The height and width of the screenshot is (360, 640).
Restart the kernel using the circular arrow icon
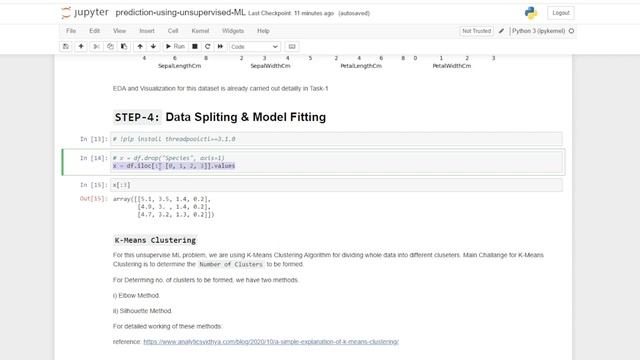[x=207, y=47]
